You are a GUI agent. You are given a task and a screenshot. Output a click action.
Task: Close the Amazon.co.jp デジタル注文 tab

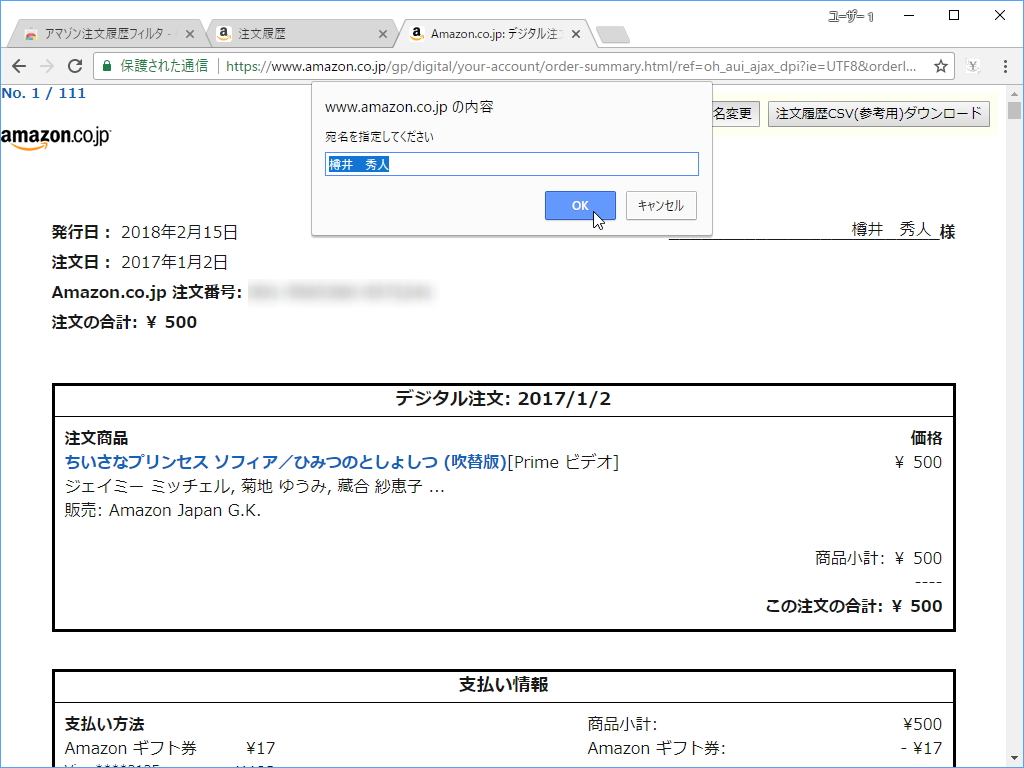coord(575,32)
